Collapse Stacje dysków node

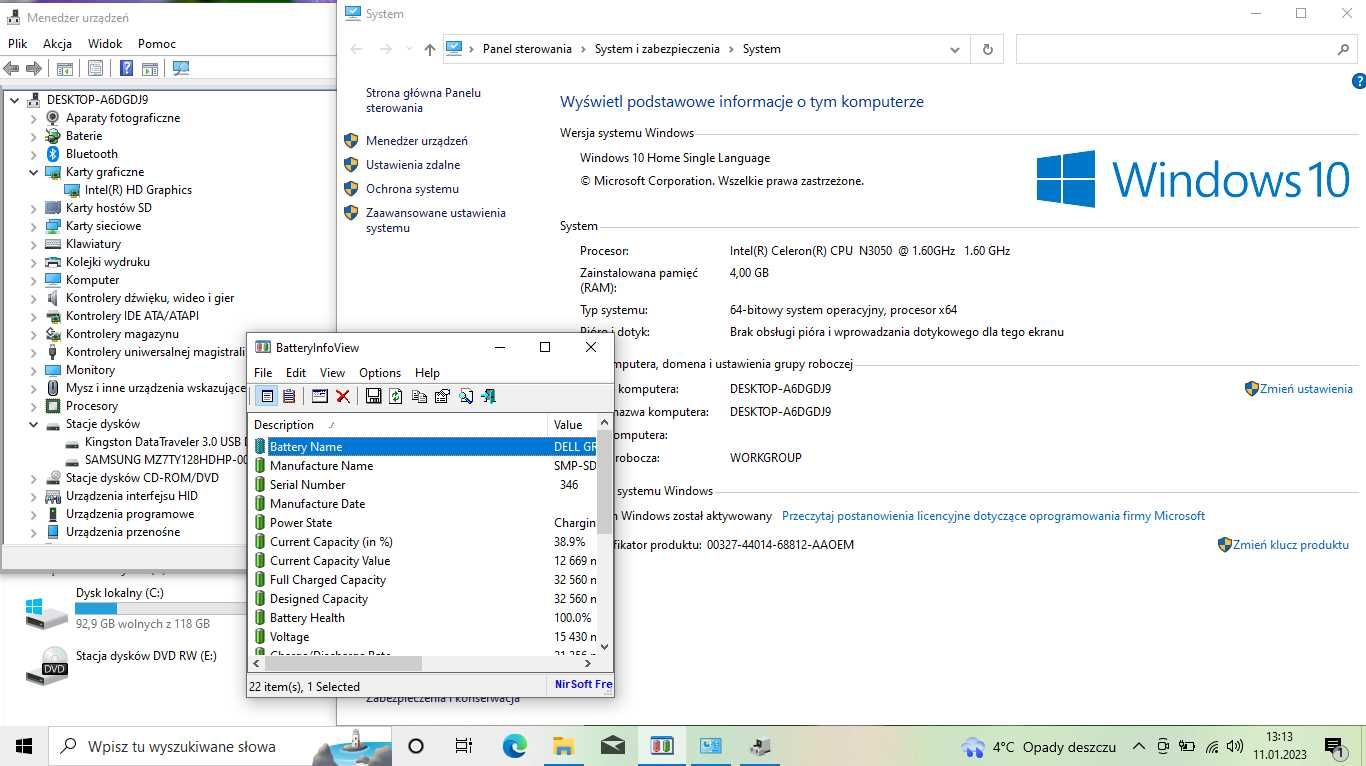33,424
